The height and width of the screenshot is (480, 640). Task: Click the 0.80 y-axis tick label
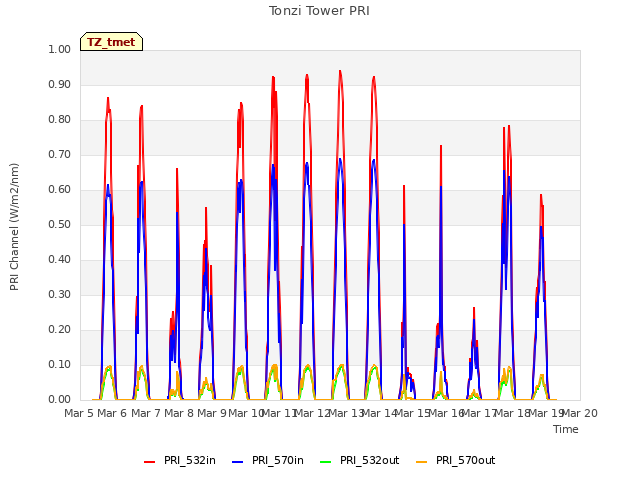pyautogui.click(x=59, y=120)
